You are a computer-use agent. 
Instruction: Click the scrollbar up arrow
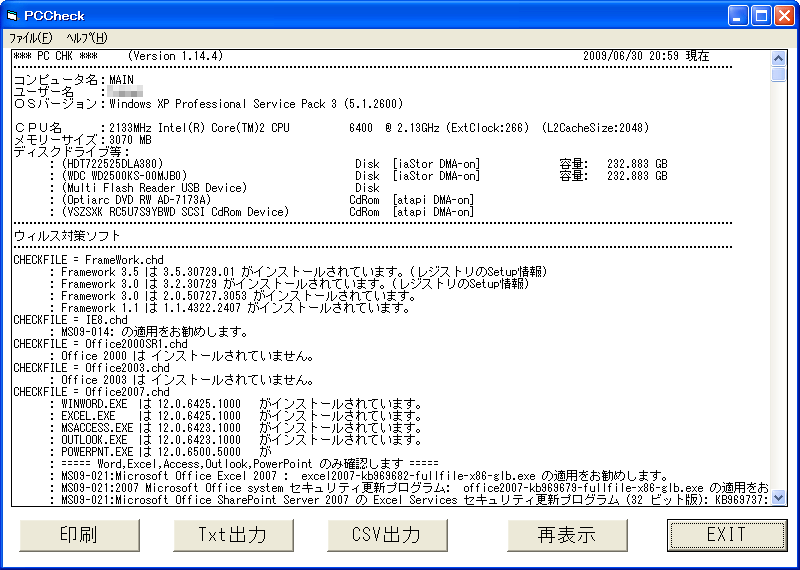pyautogui.click(x=779, y=59)
